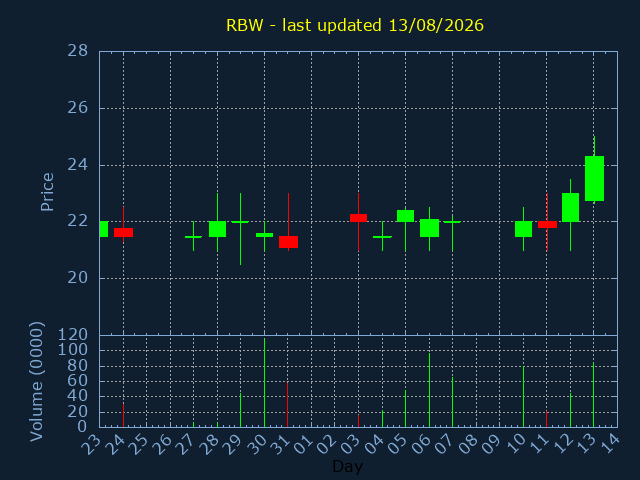Select the red candlestick on day 31
640x480 pixels.
pyautogui.click(x=288, y=242)
